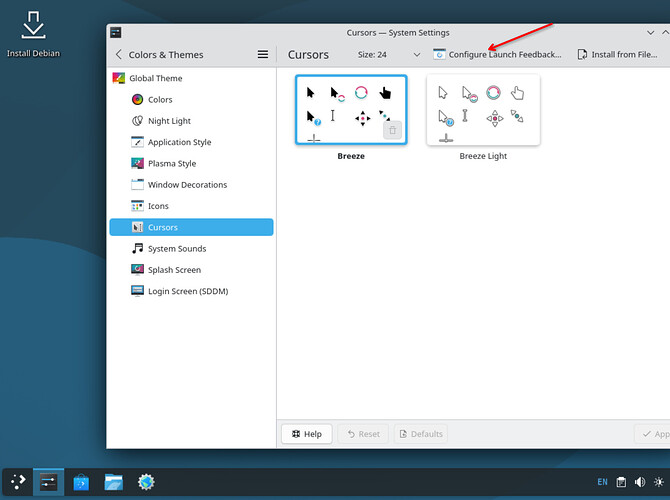Select Colors in the sidebar
The image size is (670, 500).
[191, 100]
